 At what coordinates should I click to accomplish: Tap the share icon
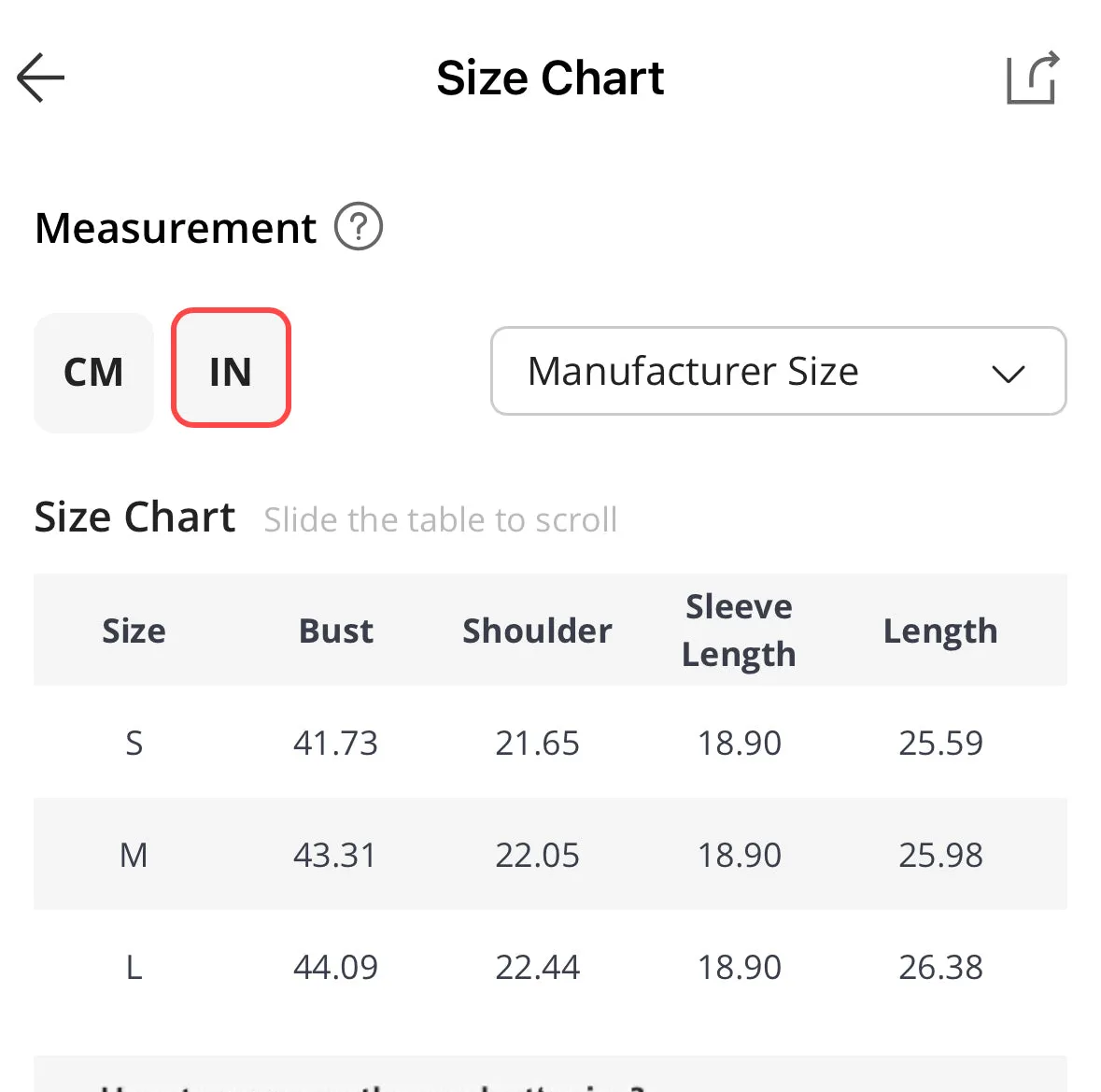pyautogui.click(x=1033, y=78)
